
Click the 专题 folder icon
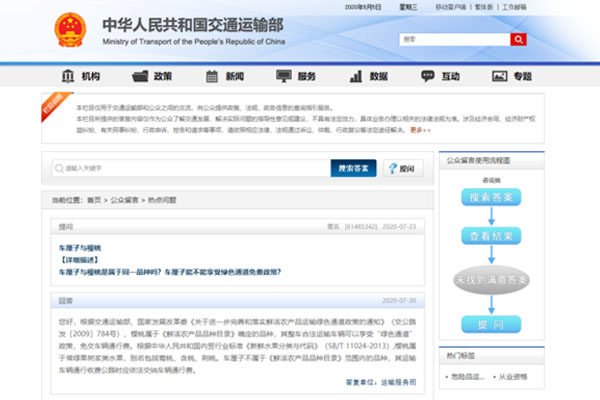tap(499, 76)
